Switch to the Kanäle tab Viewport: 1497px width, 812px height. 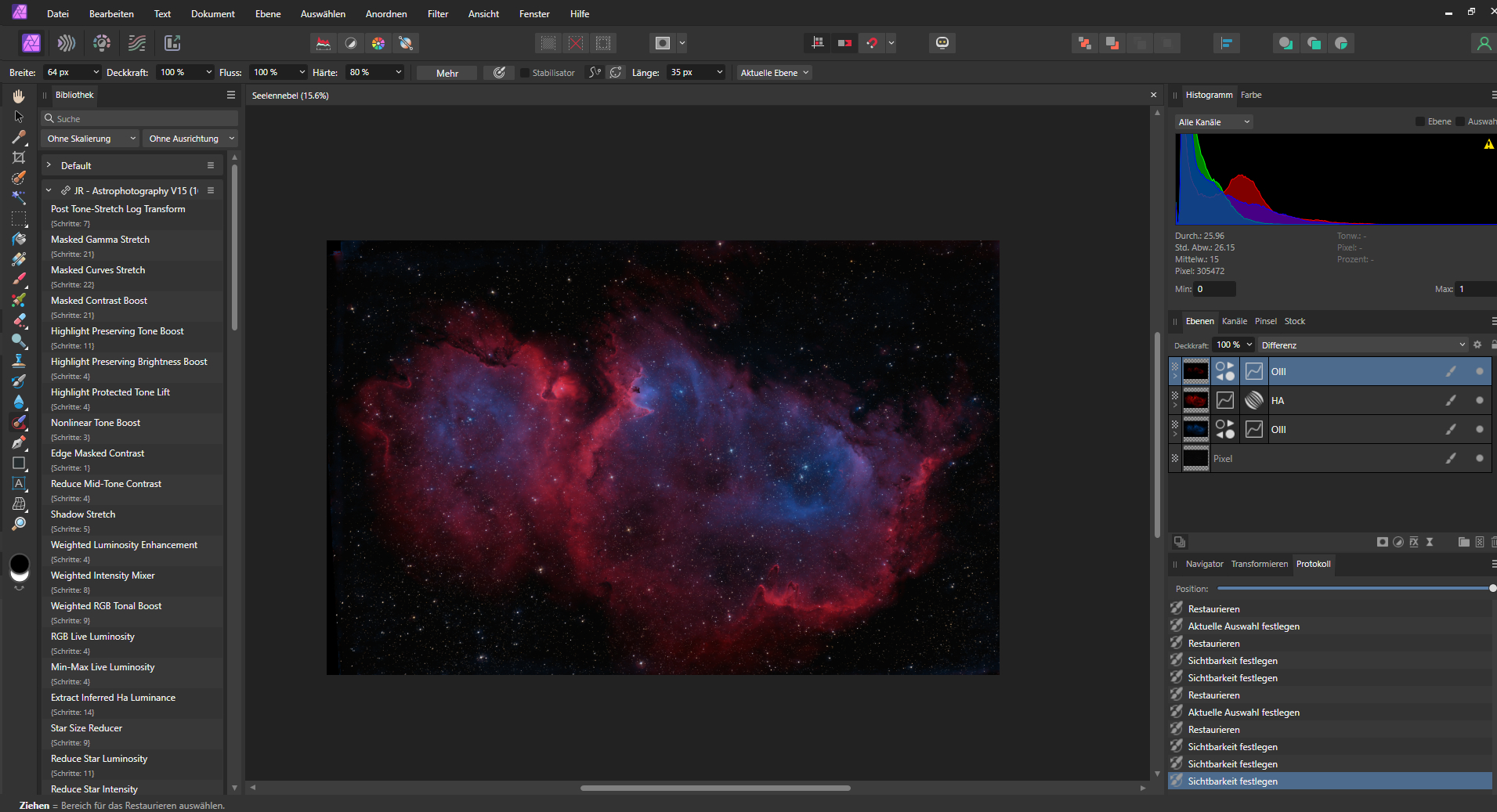point(1234,321)
